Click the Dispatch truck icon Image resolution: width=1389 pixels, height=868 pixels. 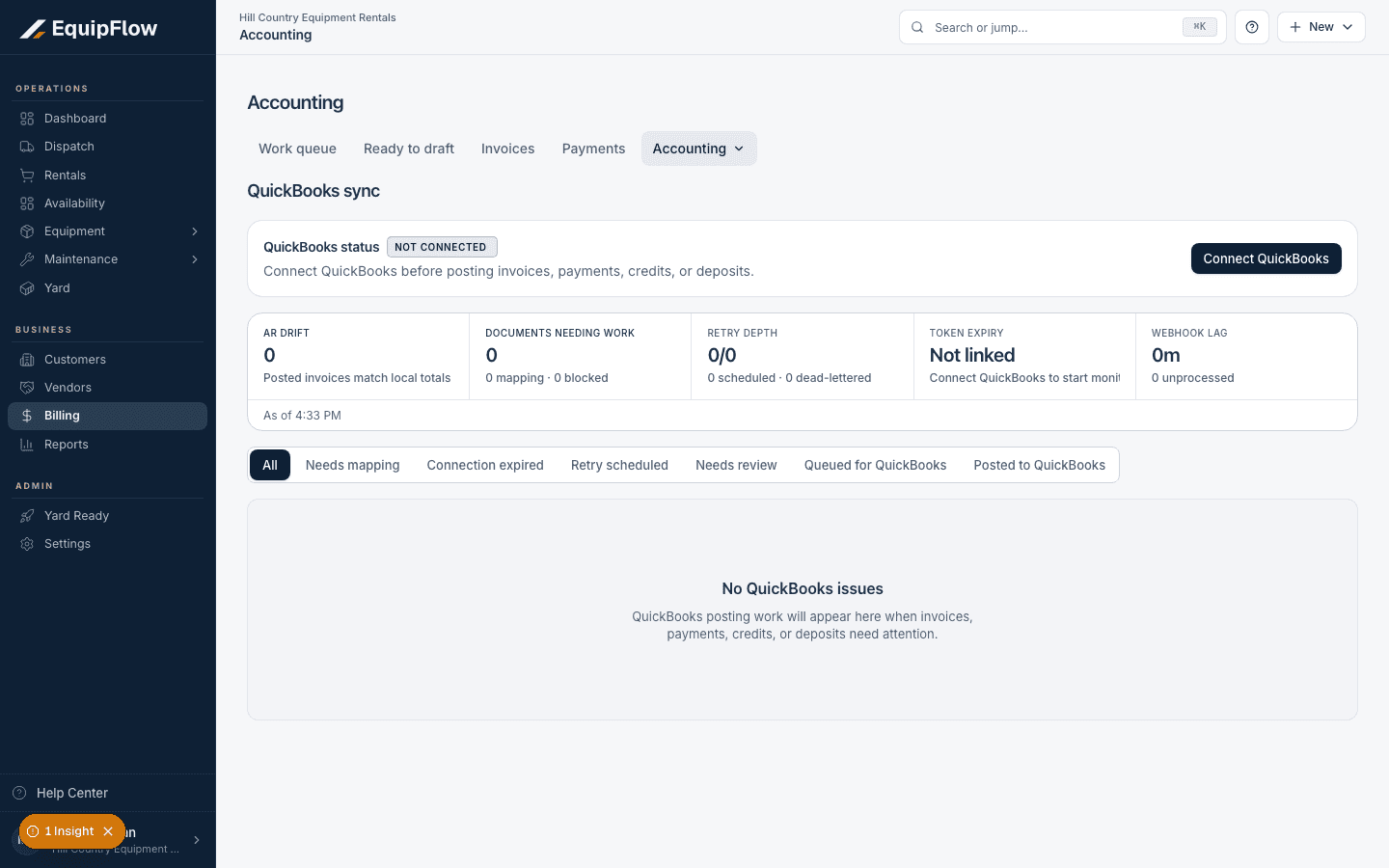pos(27,147)
